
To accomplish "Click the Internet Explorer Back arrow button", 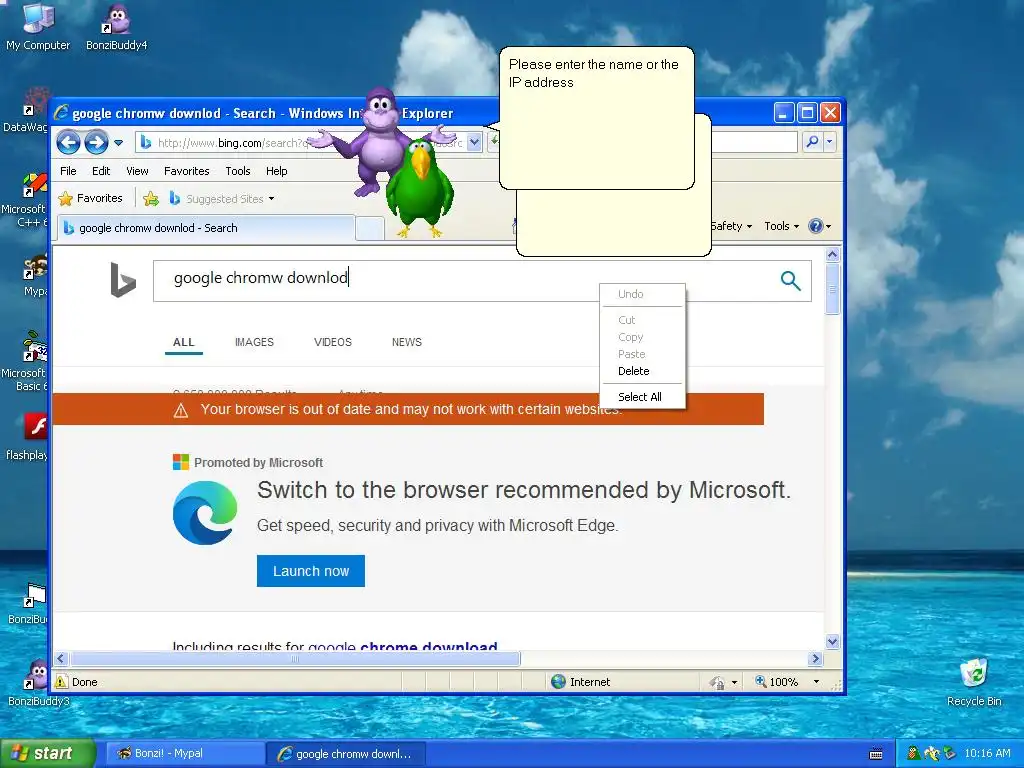I will click(68, 142).
